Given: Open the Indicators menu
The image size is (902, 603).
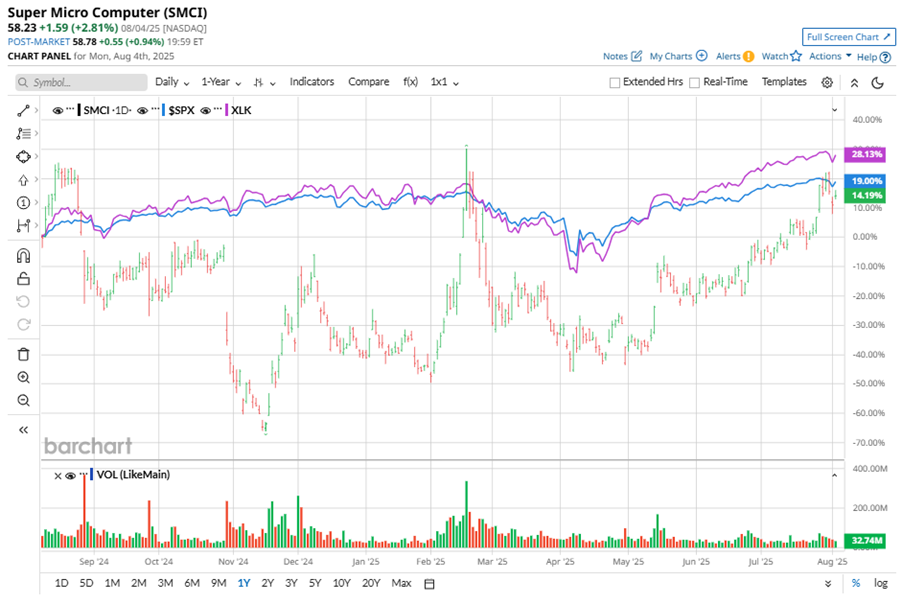Looking at the screenshot, I should (312, 82).
